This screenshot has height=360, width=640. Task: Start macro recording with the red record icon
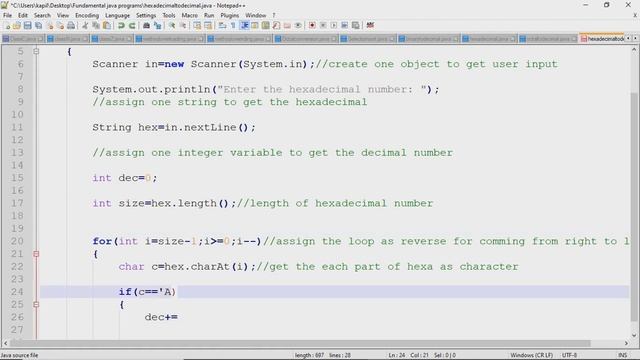[312, 26]
